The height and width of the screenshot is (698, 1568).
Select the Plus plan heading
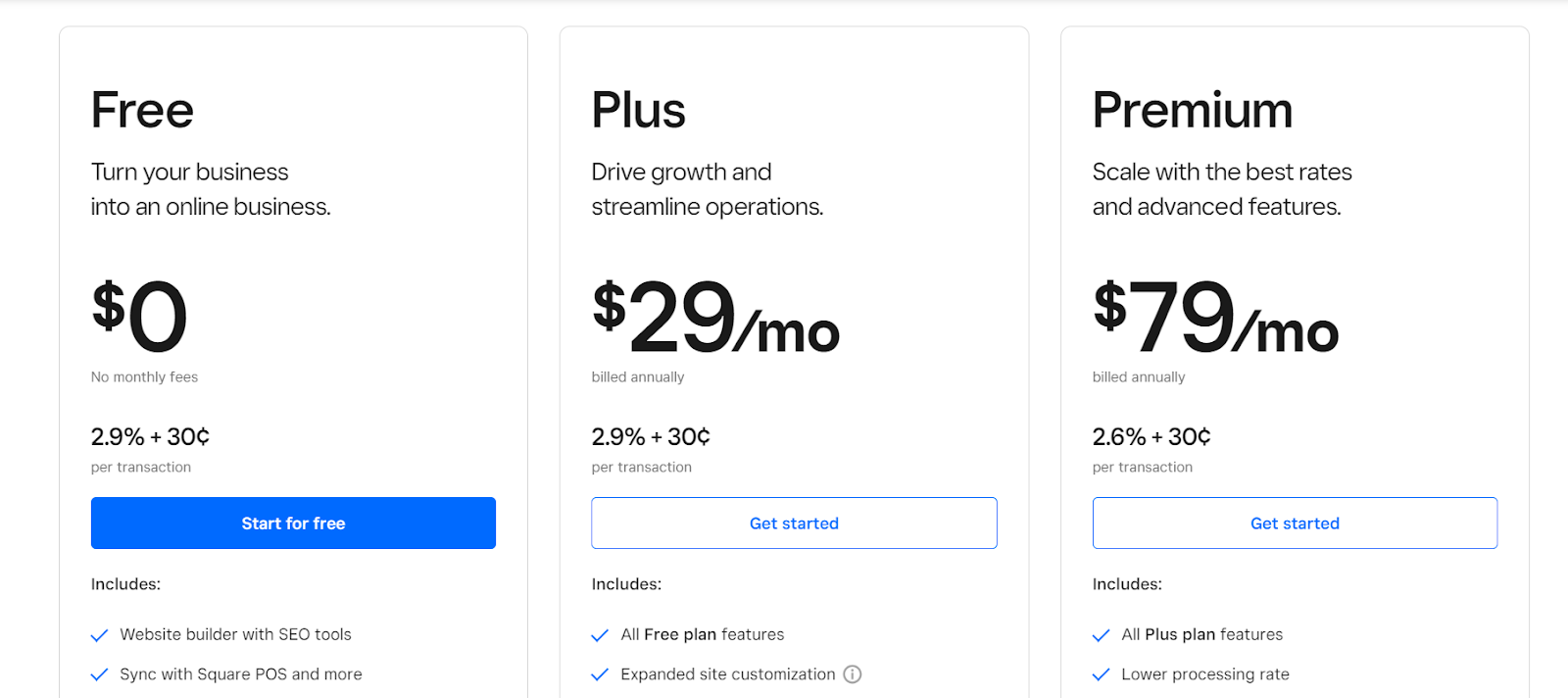(x=638, y=110)
